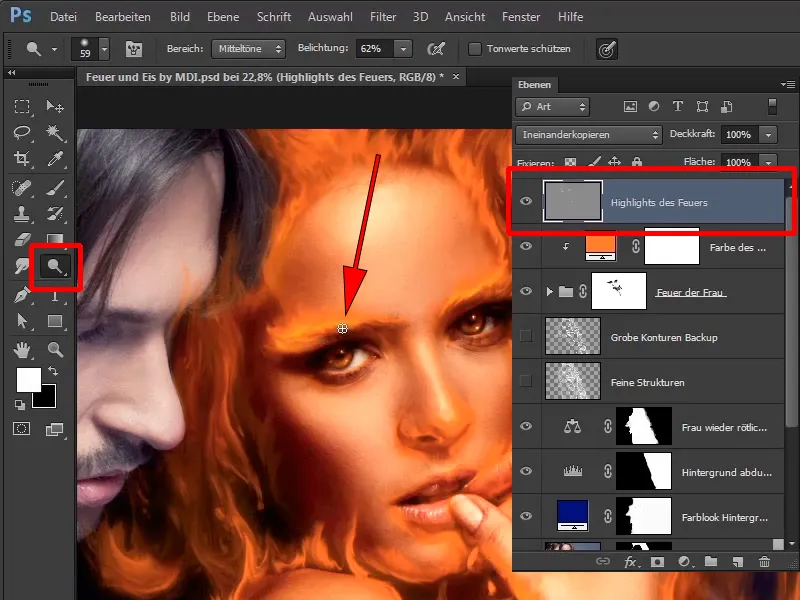800x600 pixels.
Task: Choose the Pen tool
Action: [x=22, y=294]
